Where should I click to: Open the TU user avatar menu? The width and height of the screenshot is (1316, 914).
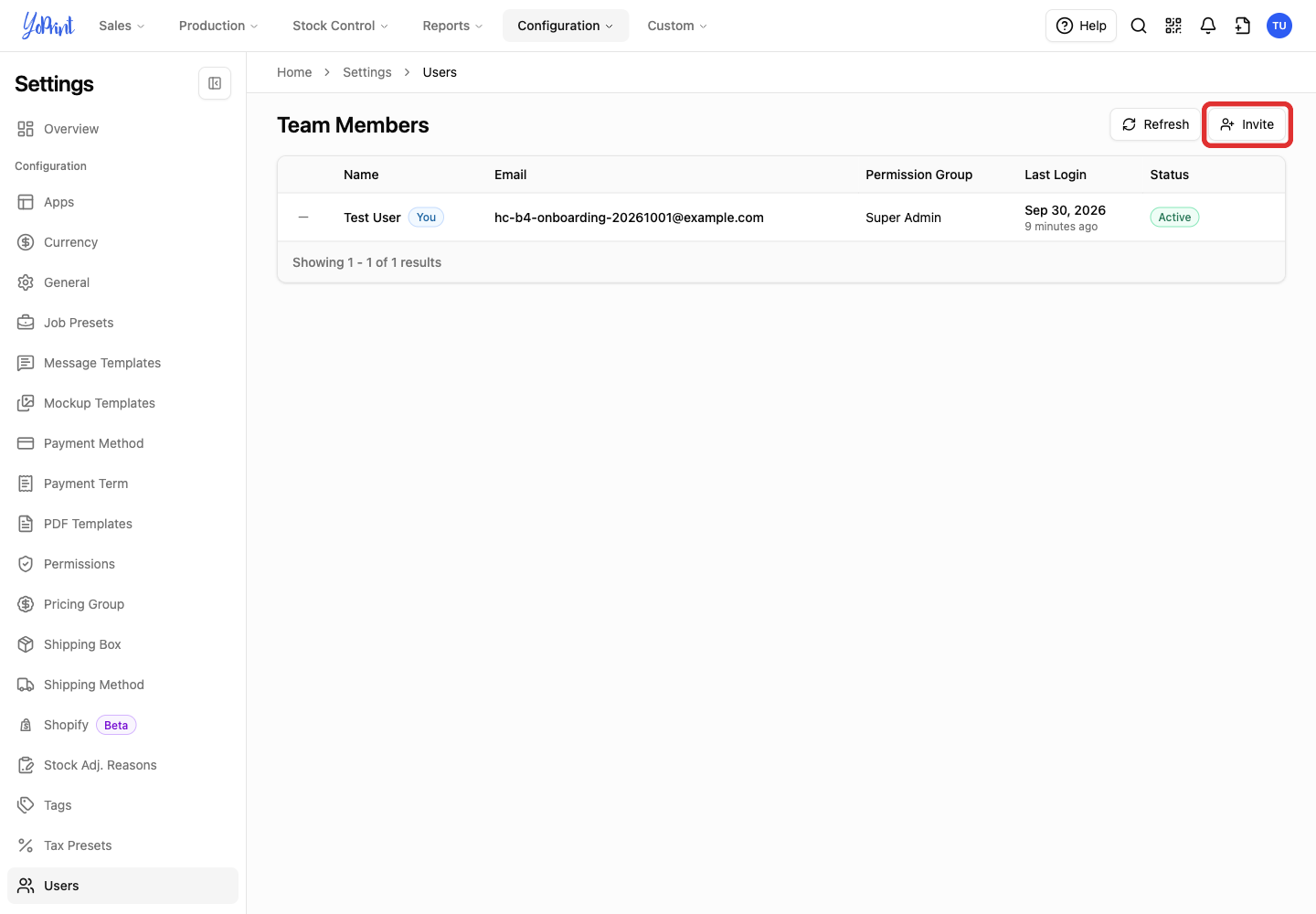coord(1279,26)
